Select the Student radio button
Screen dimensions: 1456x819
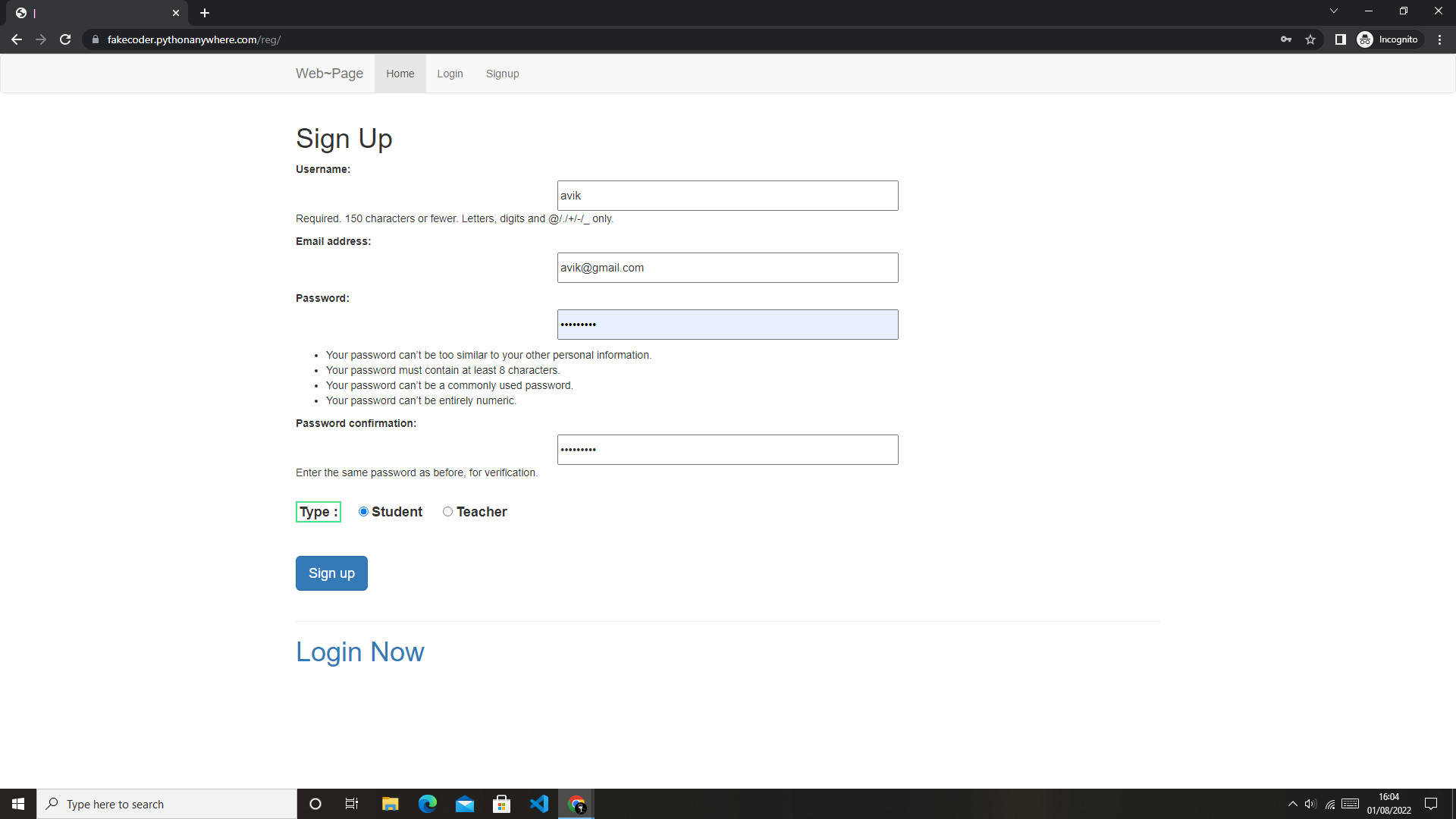pyautogui.click(x=363, y=512)
